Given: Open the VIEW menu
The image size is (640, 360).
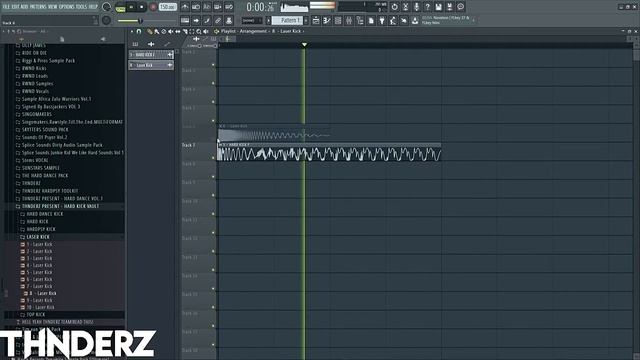Looking at the screenshot, I should coord(53,7).
